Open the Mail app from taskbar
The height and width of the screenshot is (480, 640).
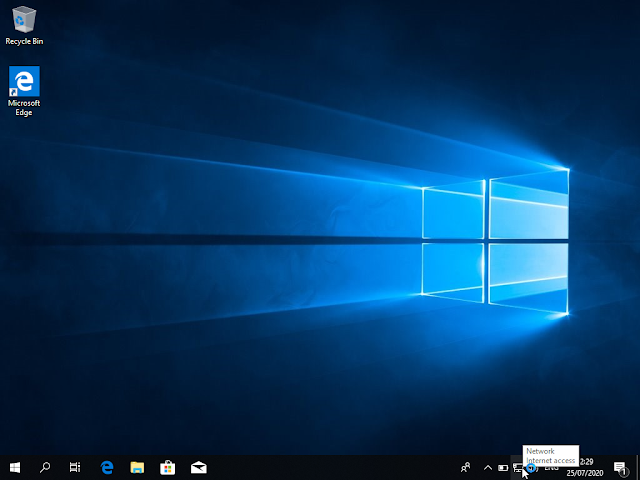pyautogui.click(x=199, y=467)
